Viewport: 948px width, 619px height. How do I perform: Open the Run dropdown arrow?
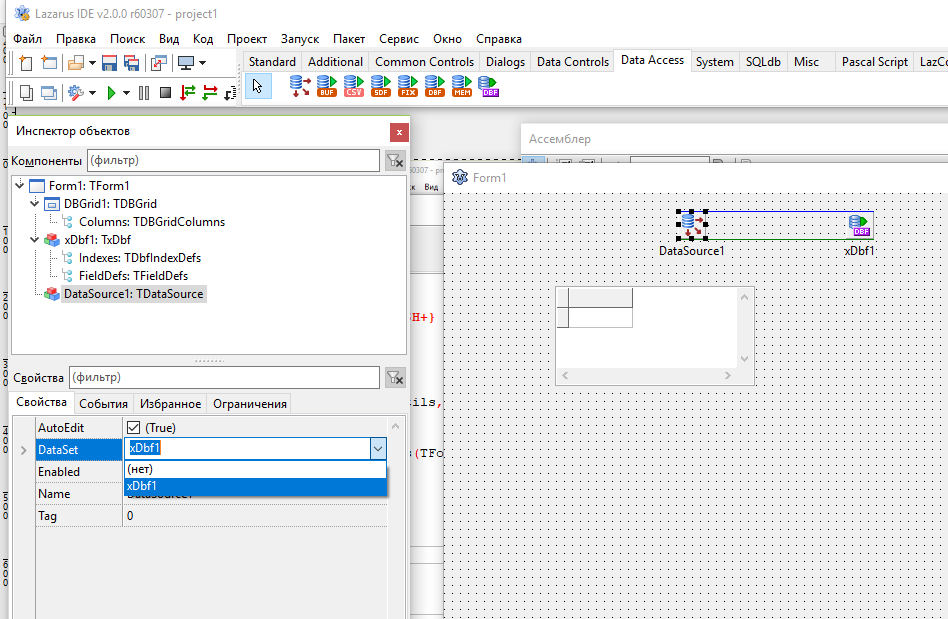pos(126,93)
